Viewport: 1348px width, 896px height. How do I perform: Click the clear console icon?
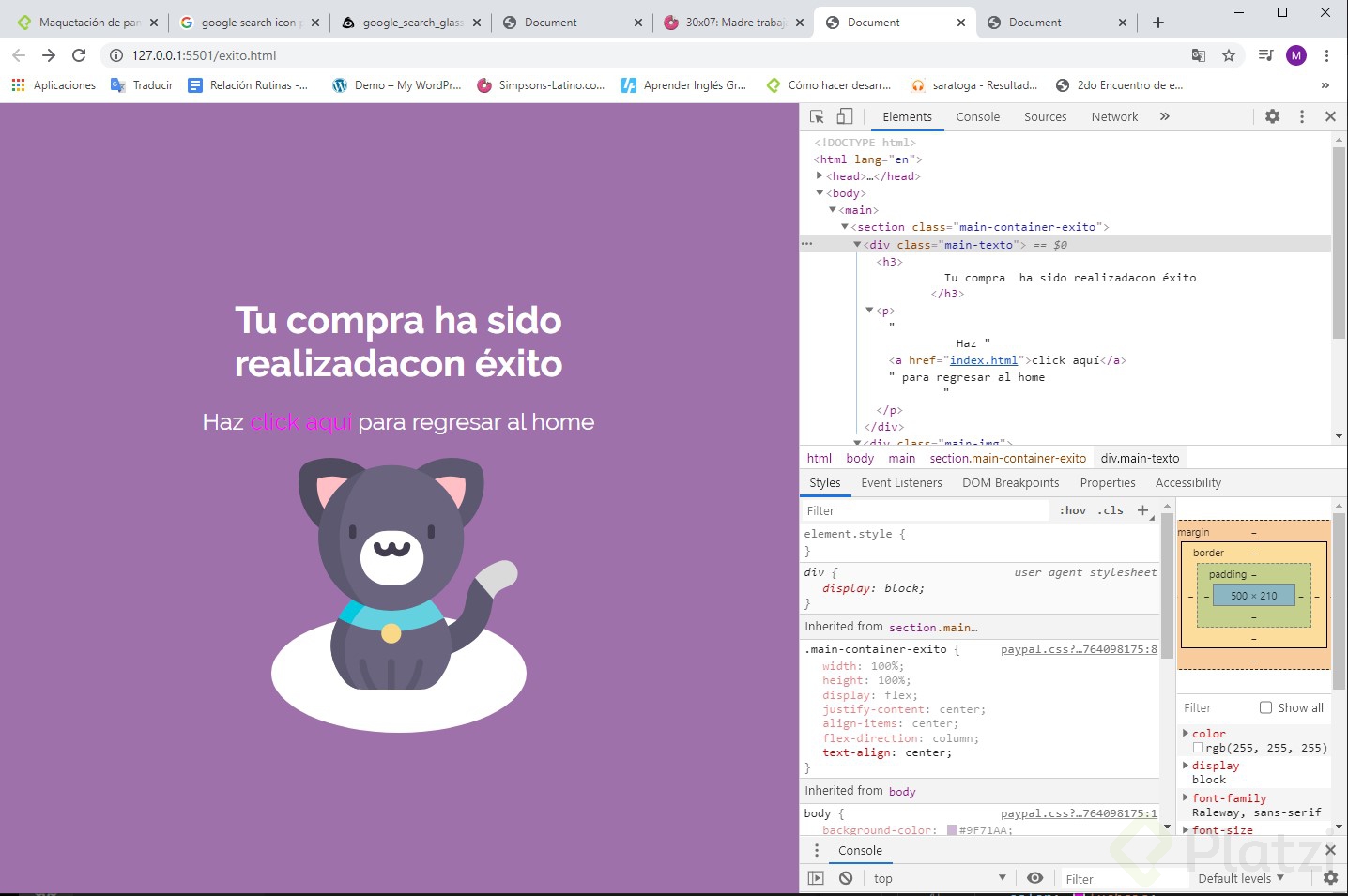[x=845, y=877]
